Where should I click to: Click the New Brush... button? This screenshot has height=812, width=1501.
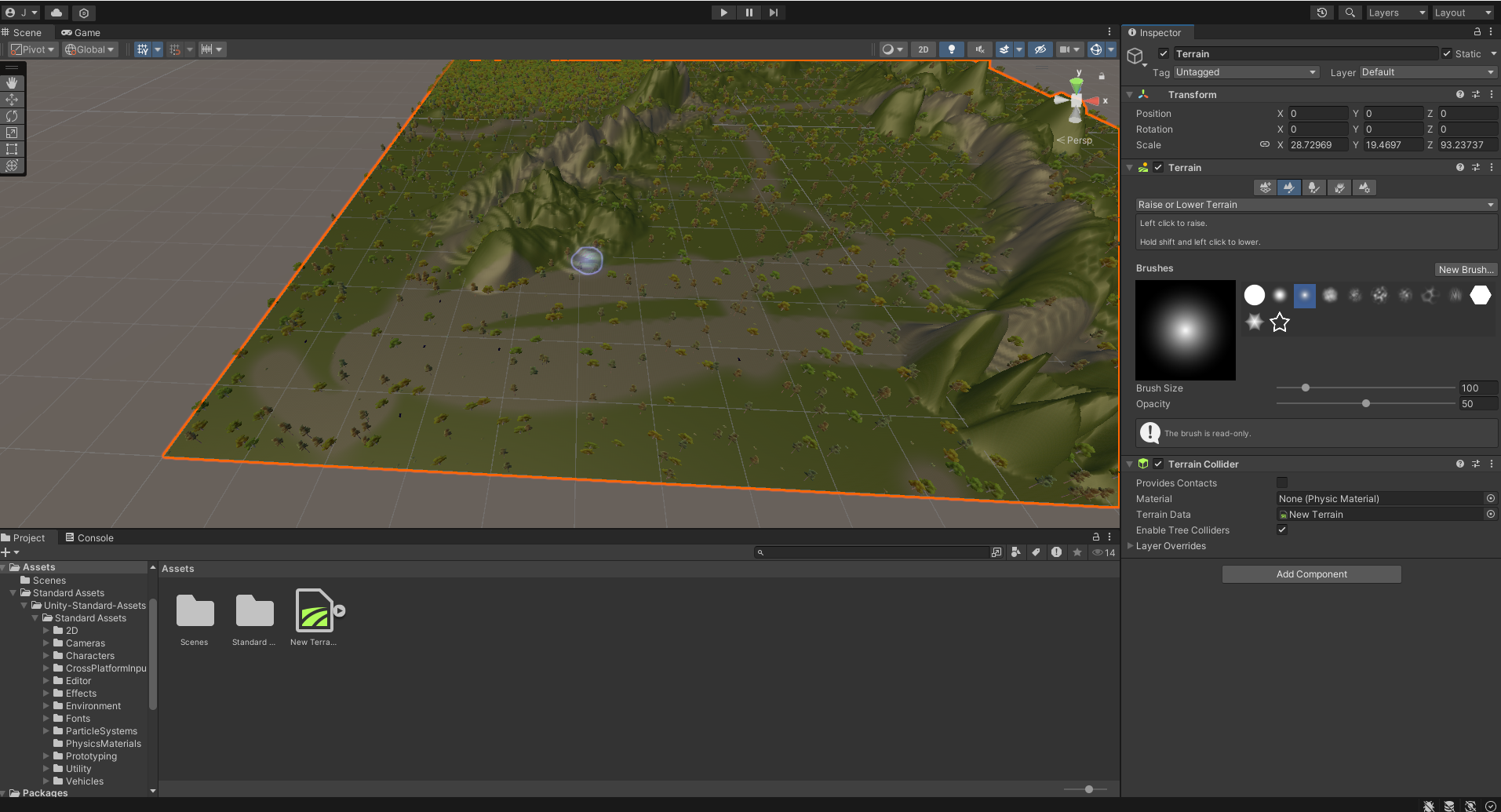click(1466, 269)
